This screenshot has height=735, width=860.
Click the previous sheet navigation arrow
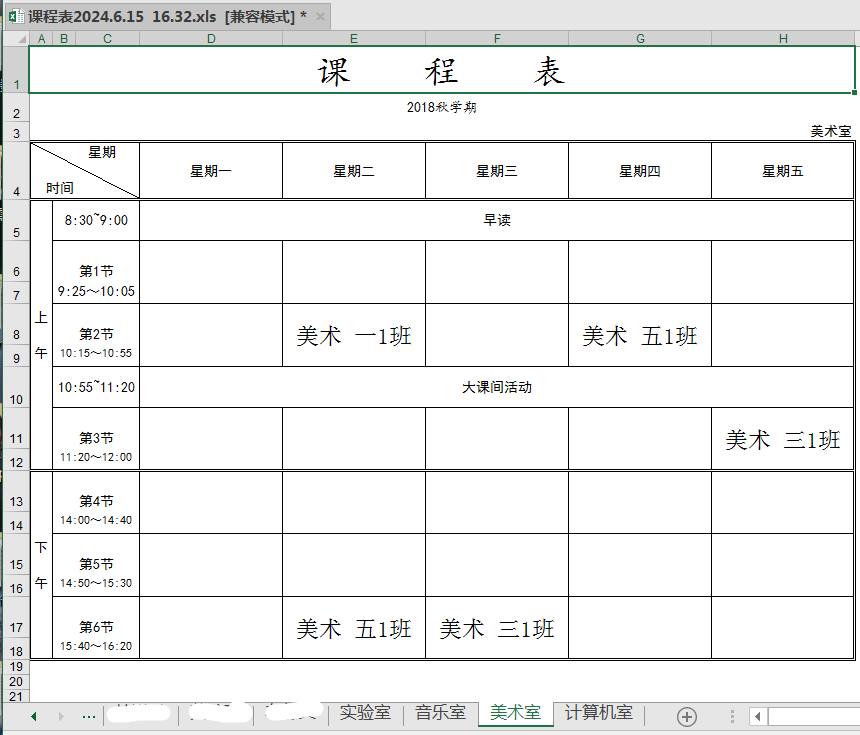tap(34, 716)
